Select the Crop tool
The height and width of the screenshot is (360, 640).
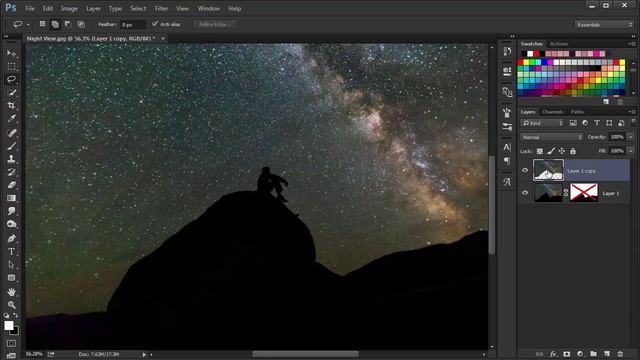pyautogui.click(x=11, y=105)
